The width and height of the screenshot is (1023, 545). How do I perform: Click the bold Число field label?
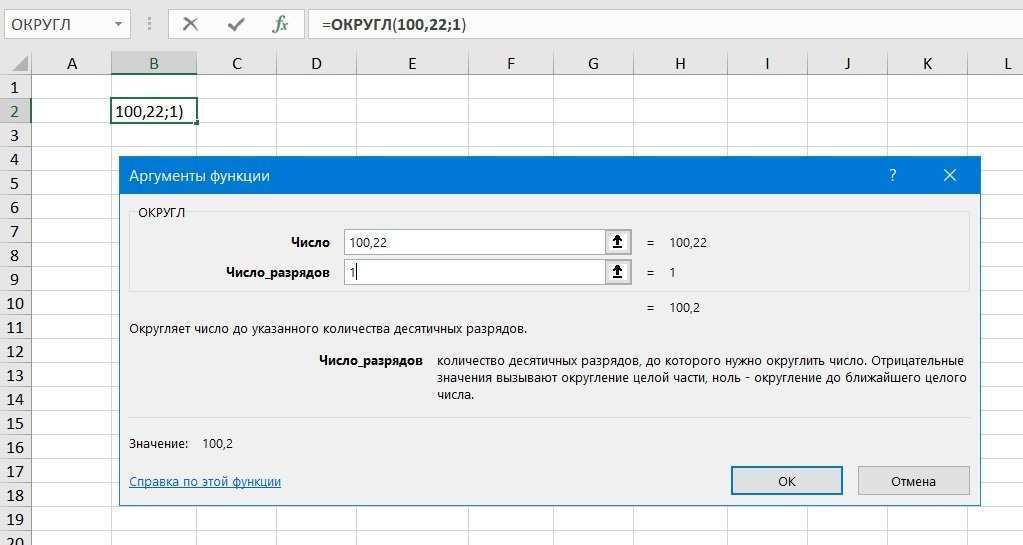pyautogui.click(x=311, y=242)
